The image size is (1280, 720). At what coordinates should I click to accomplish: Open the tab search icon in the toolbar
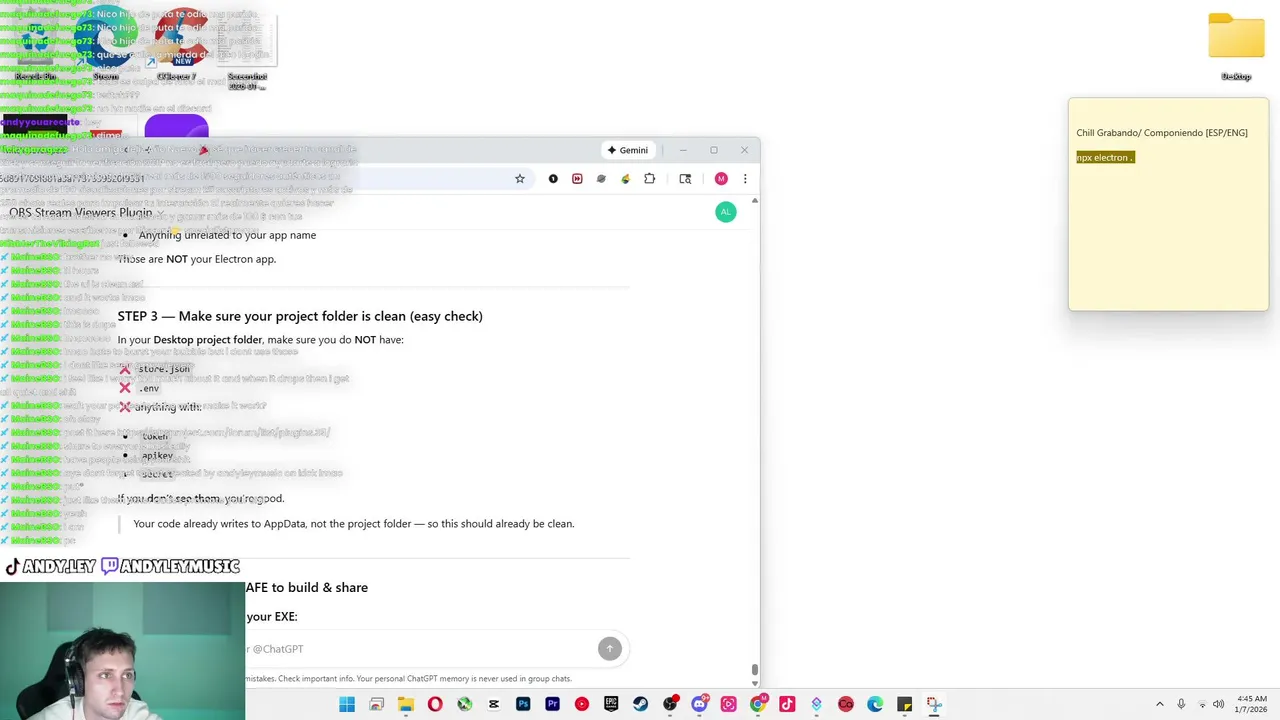click(685, 179)
